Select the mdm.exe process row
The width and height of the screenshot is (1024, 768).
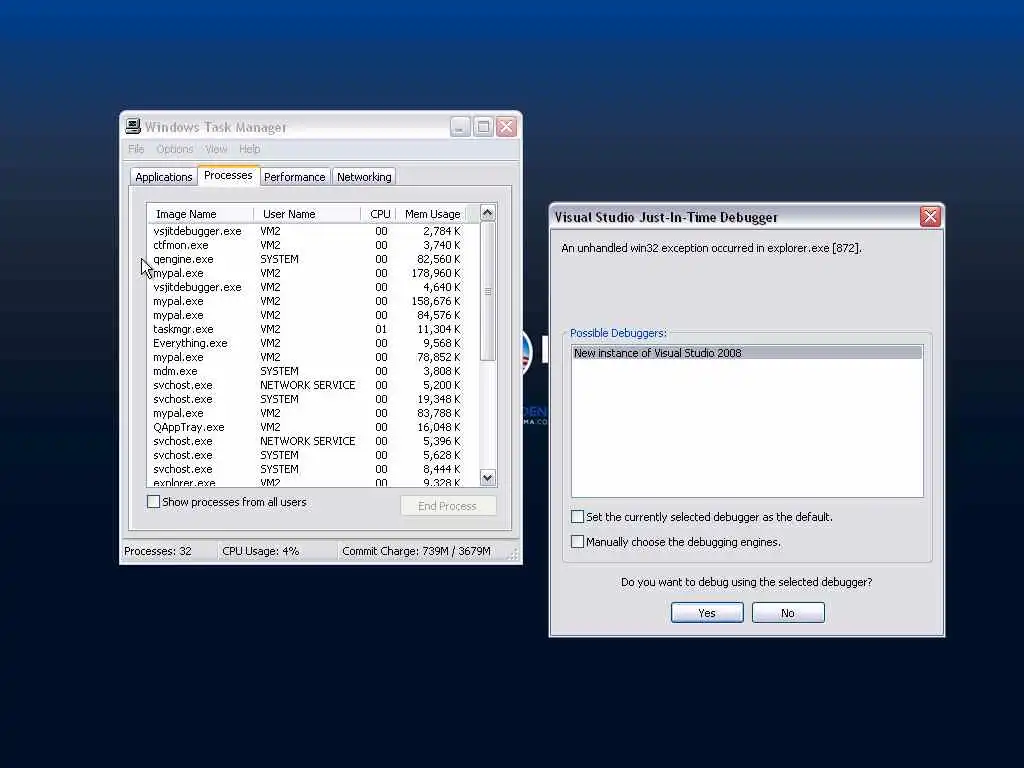[307, 371]
